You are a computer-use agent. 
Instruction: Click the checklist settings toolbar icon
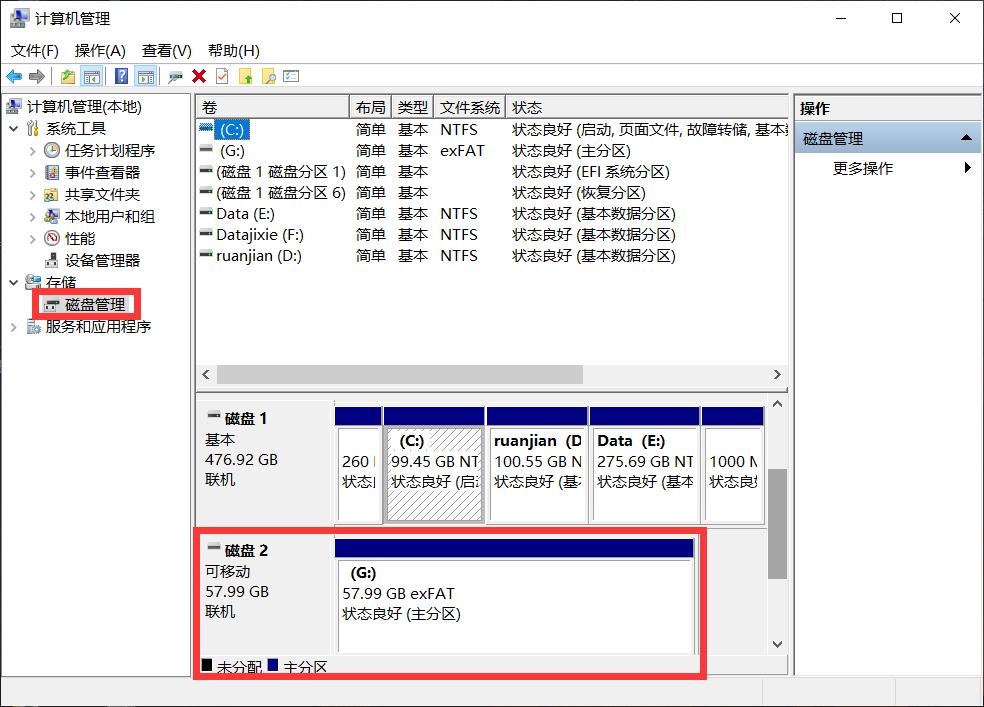click(x=291, y=77)
